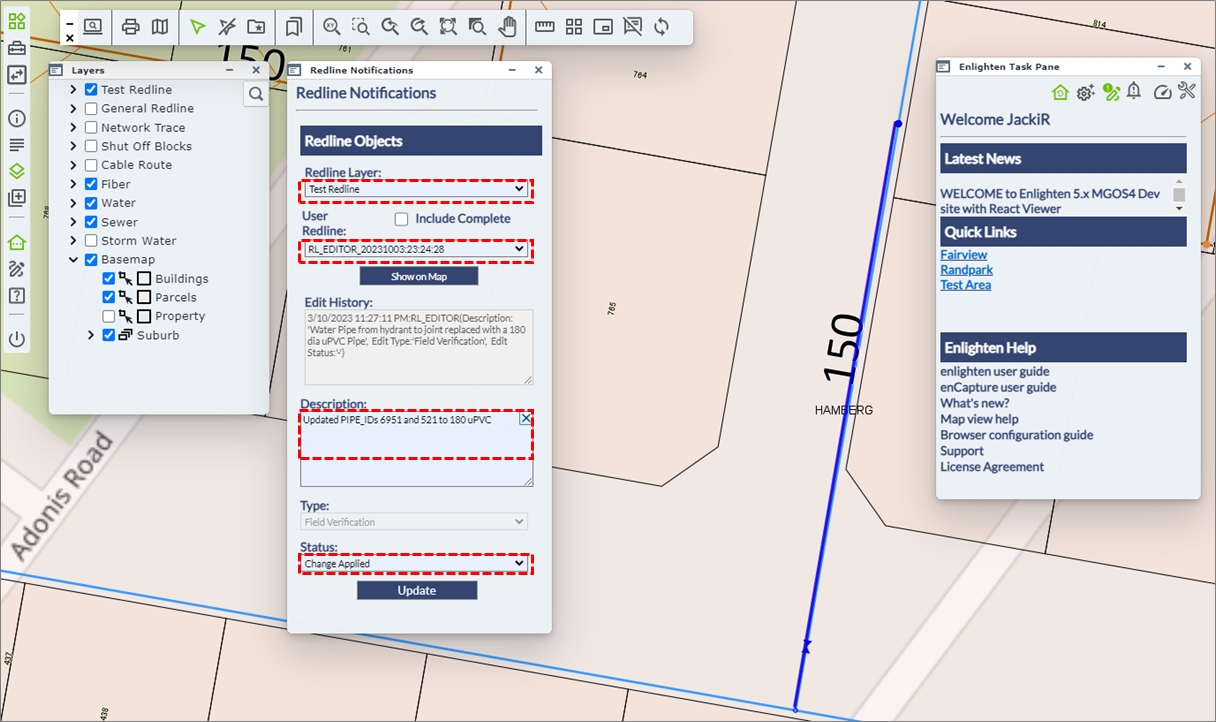Click the power icon in left sidebar
Viewport: 1216px width, 722px height.
[16, 338]
